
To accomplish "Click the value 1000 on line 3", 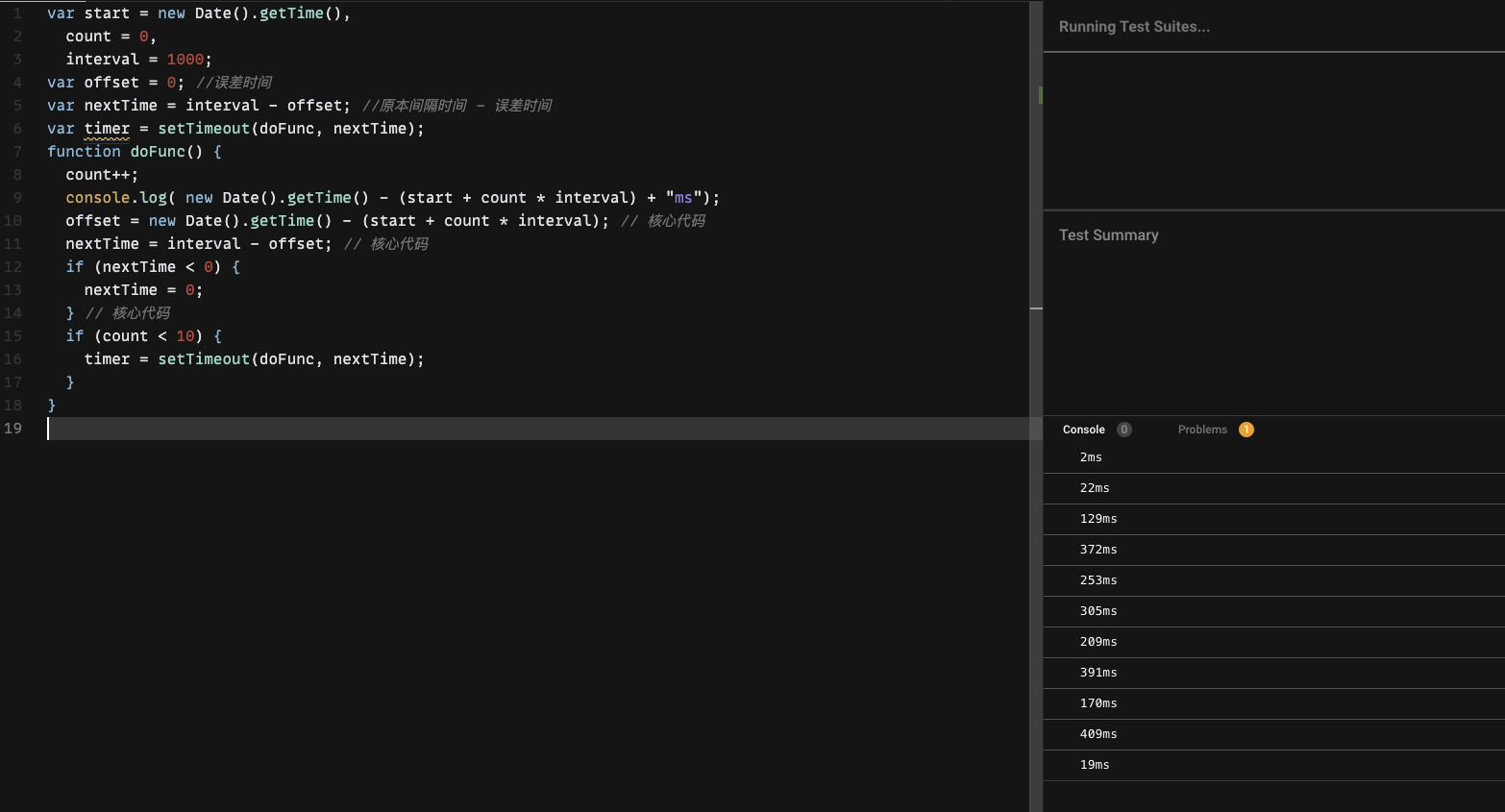I will point(185,60).
